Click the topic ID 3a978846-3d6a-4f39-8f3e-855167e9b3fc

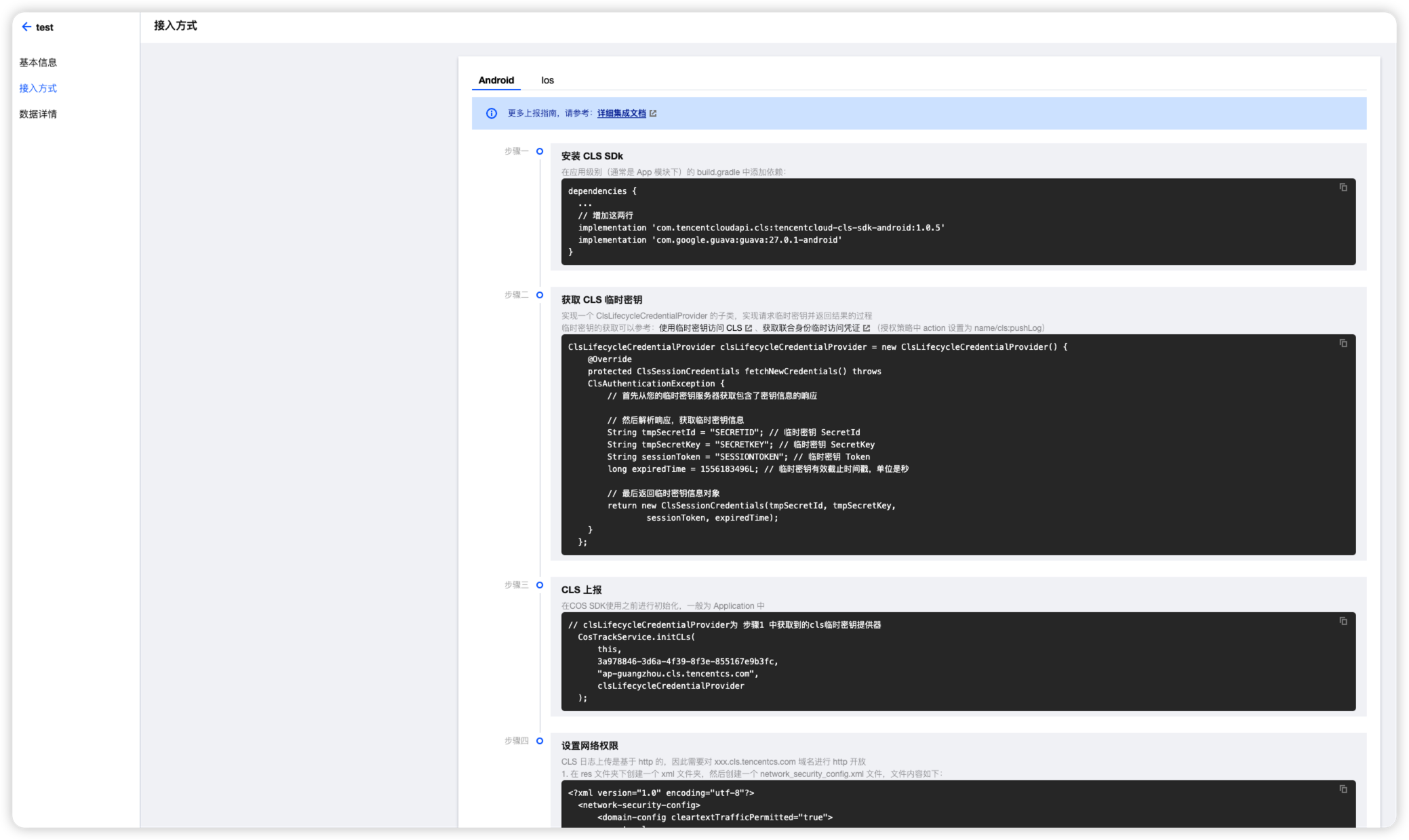[688, 662]
